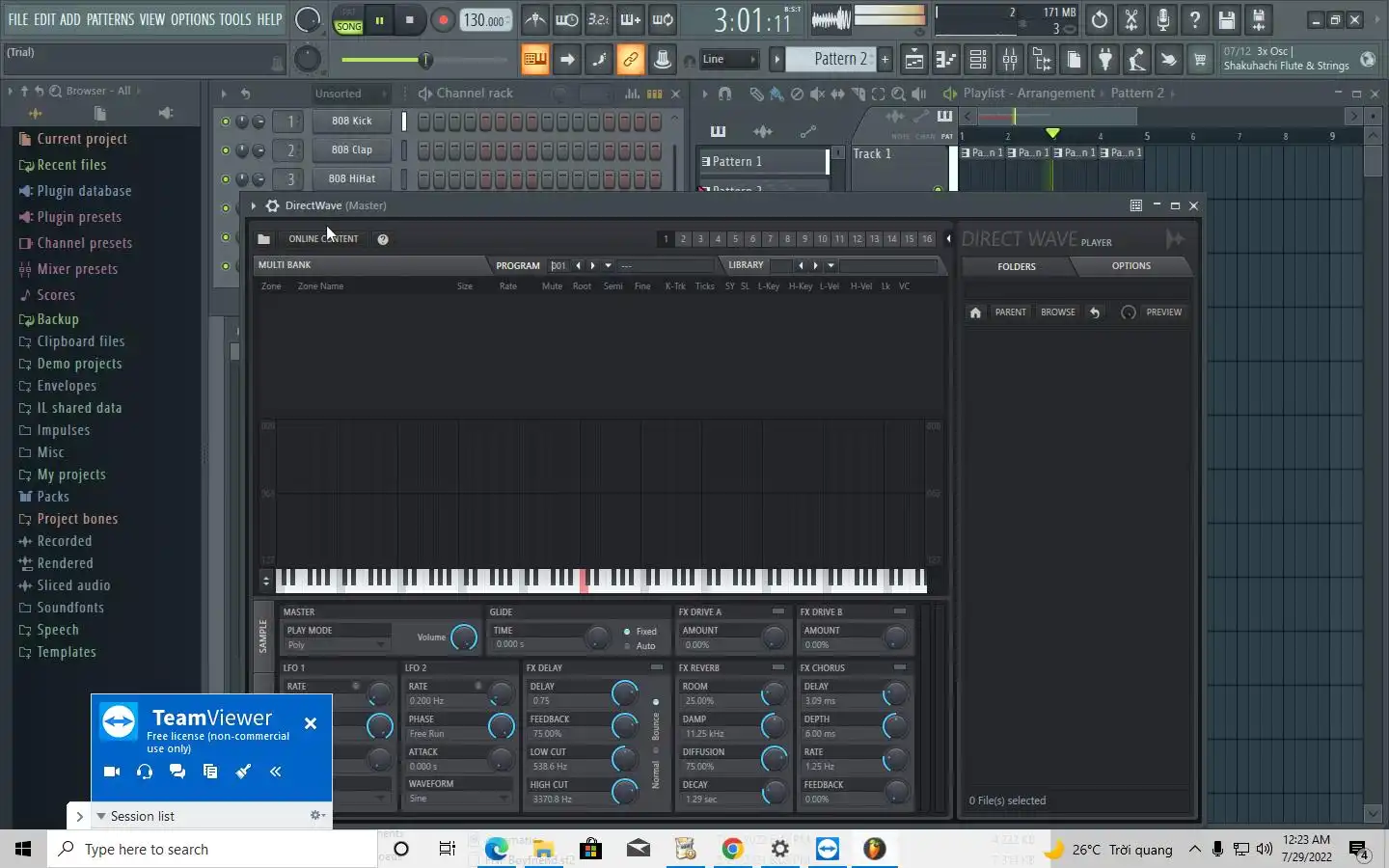1389x868 pixels.
Task: Click the PREVIEW button
Action: pos(1164,312)
